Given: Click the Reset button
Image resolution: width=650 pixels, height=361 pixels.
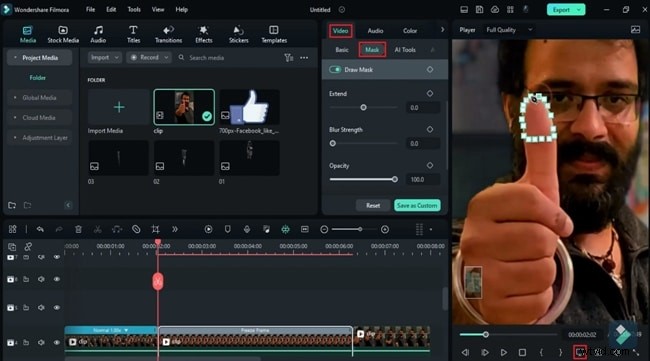Looking at the screenshot, I should click(x=373, y=205).
